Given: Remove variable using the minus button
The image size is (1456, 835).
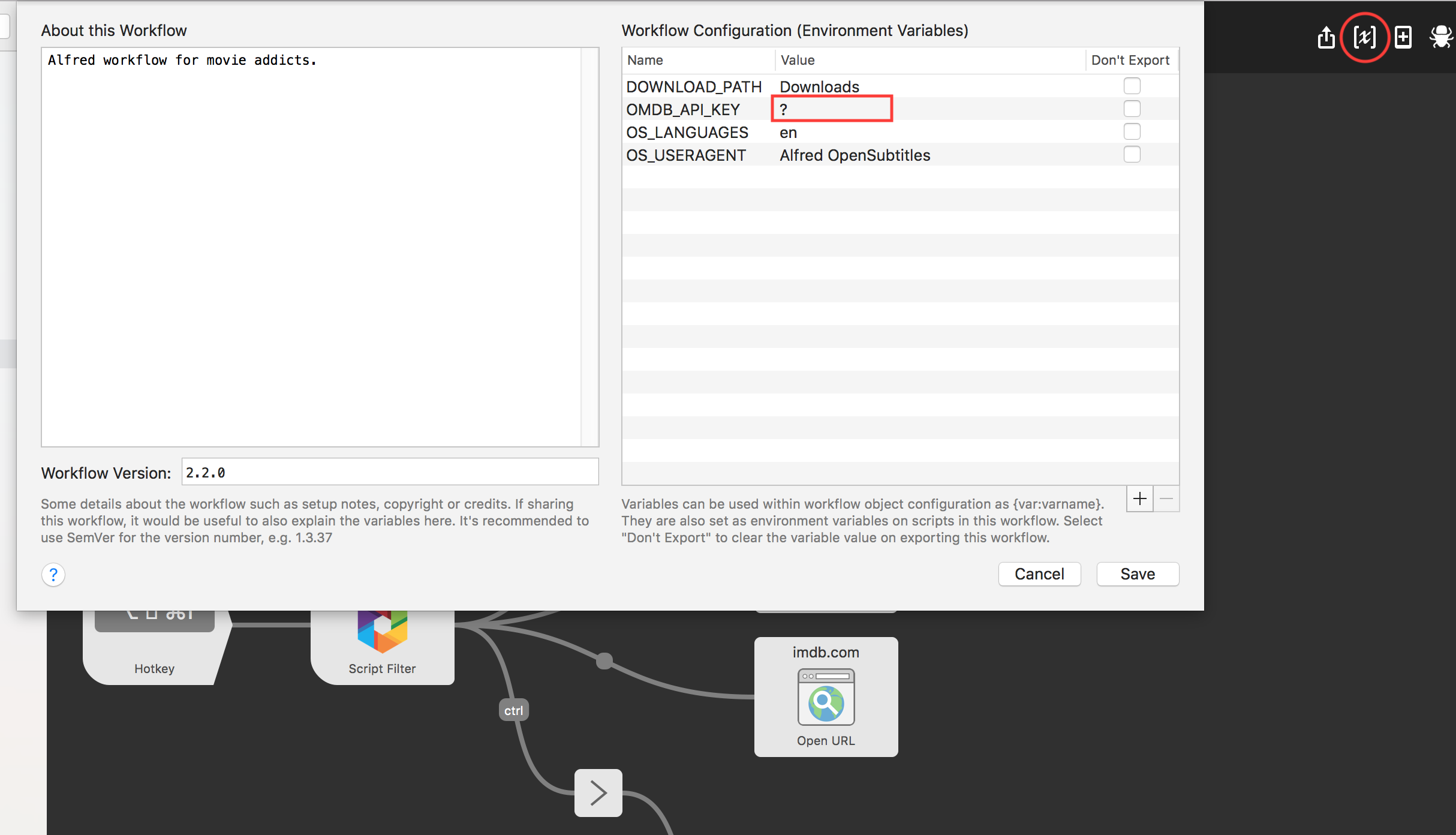Looking at the screenshot, I should (x=1166, y=498).
